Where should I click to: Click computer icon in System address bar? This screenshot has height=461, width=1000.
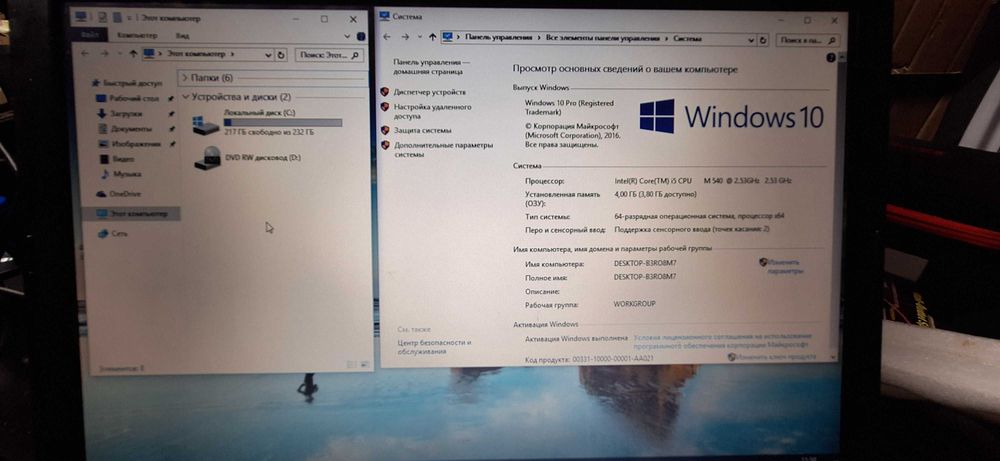pyautogui.click(x=447, y=38)
